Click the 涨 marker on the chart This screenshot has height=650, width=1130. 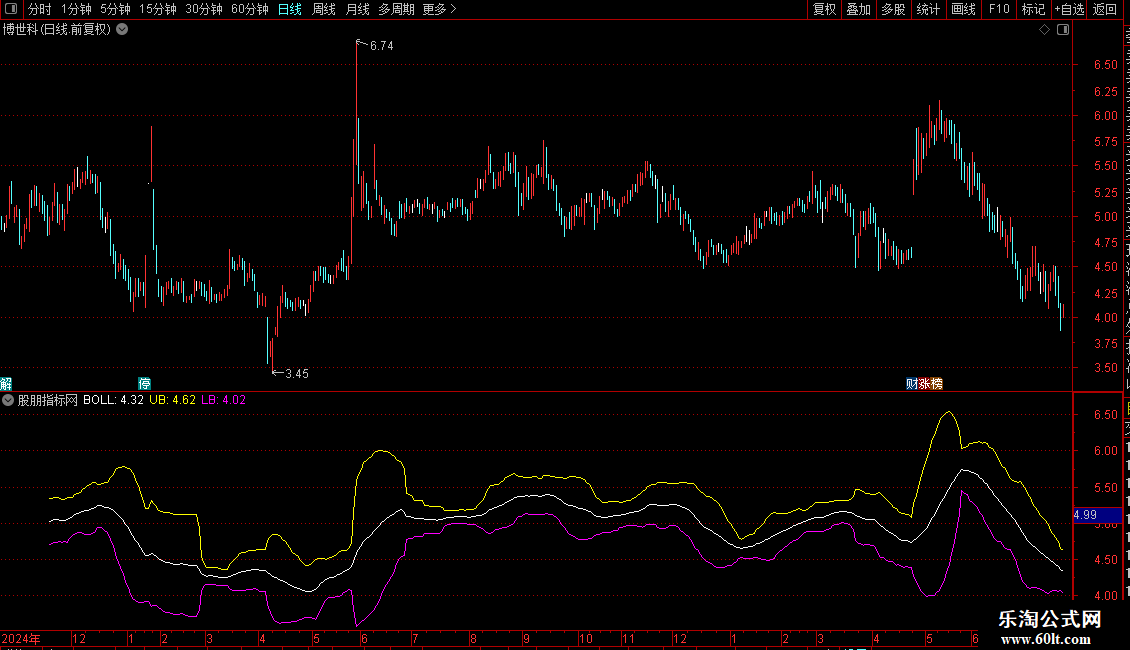coord(924,383)
